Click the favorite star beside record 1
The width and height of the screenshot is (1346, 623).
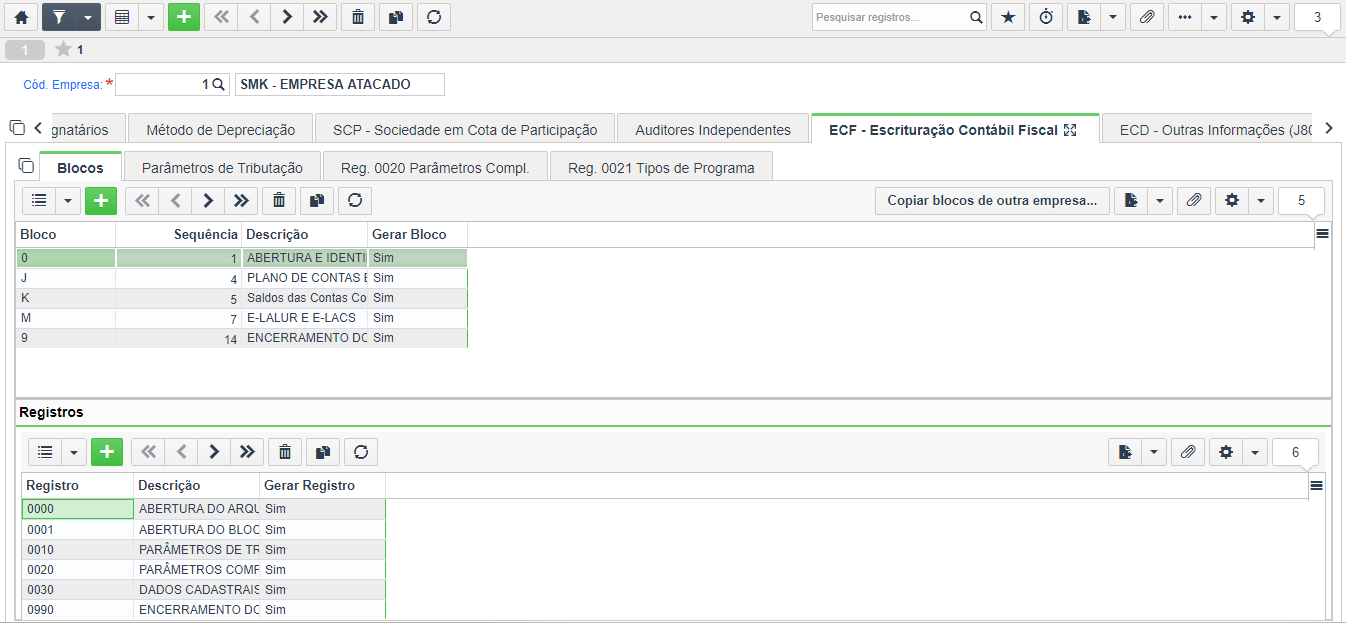pos(64,49)
